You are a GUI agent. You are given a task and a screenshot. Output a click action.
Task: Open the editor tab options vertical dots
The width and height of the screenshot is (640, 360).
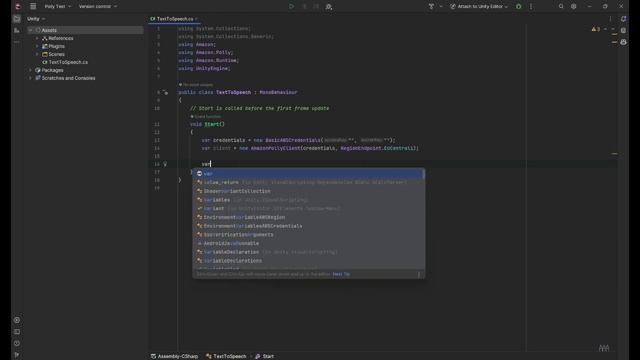point(610,19)
